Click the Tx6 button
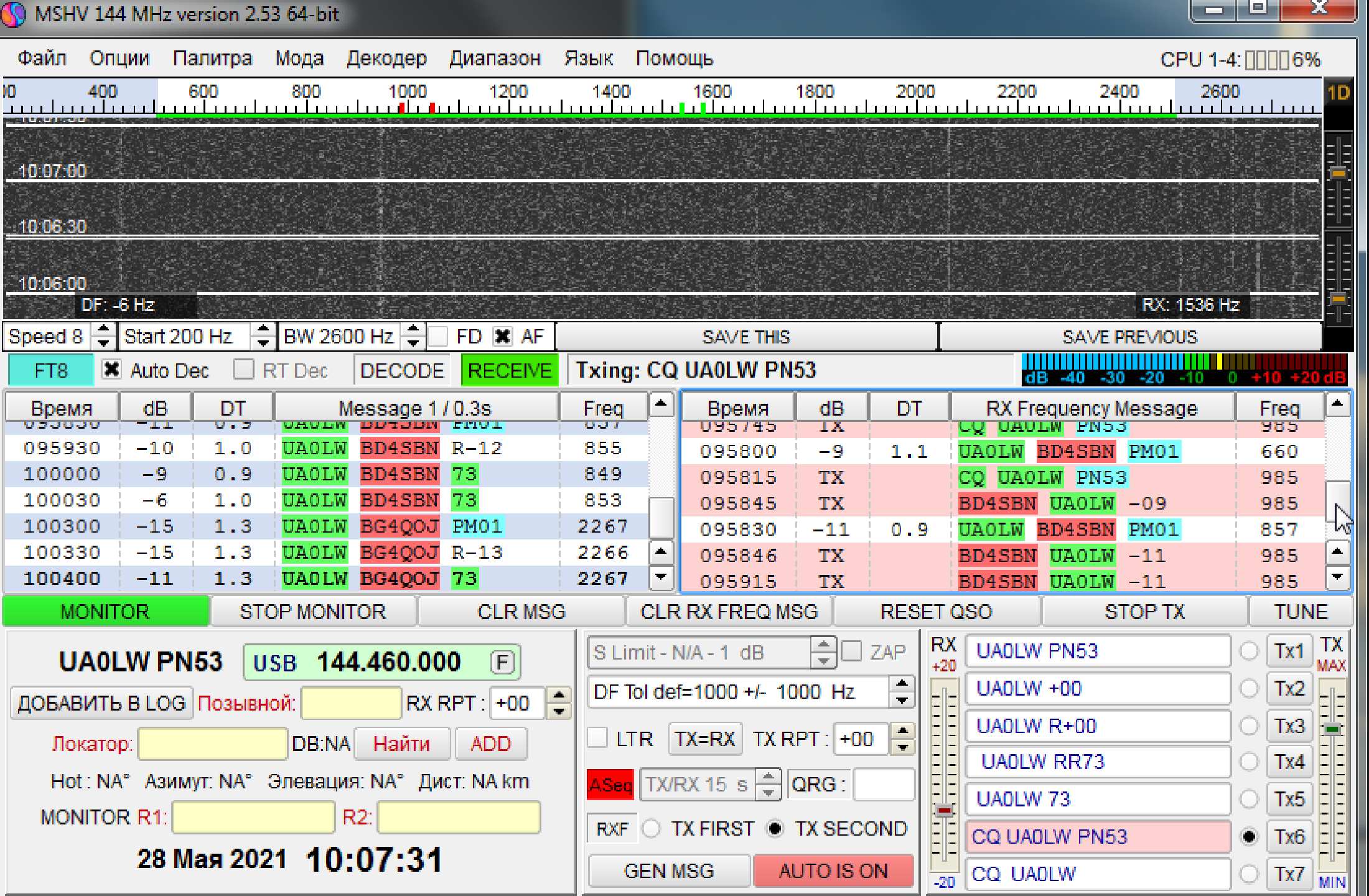The height and width of the screenshot is (896, 1369). tap(1289, 836)
